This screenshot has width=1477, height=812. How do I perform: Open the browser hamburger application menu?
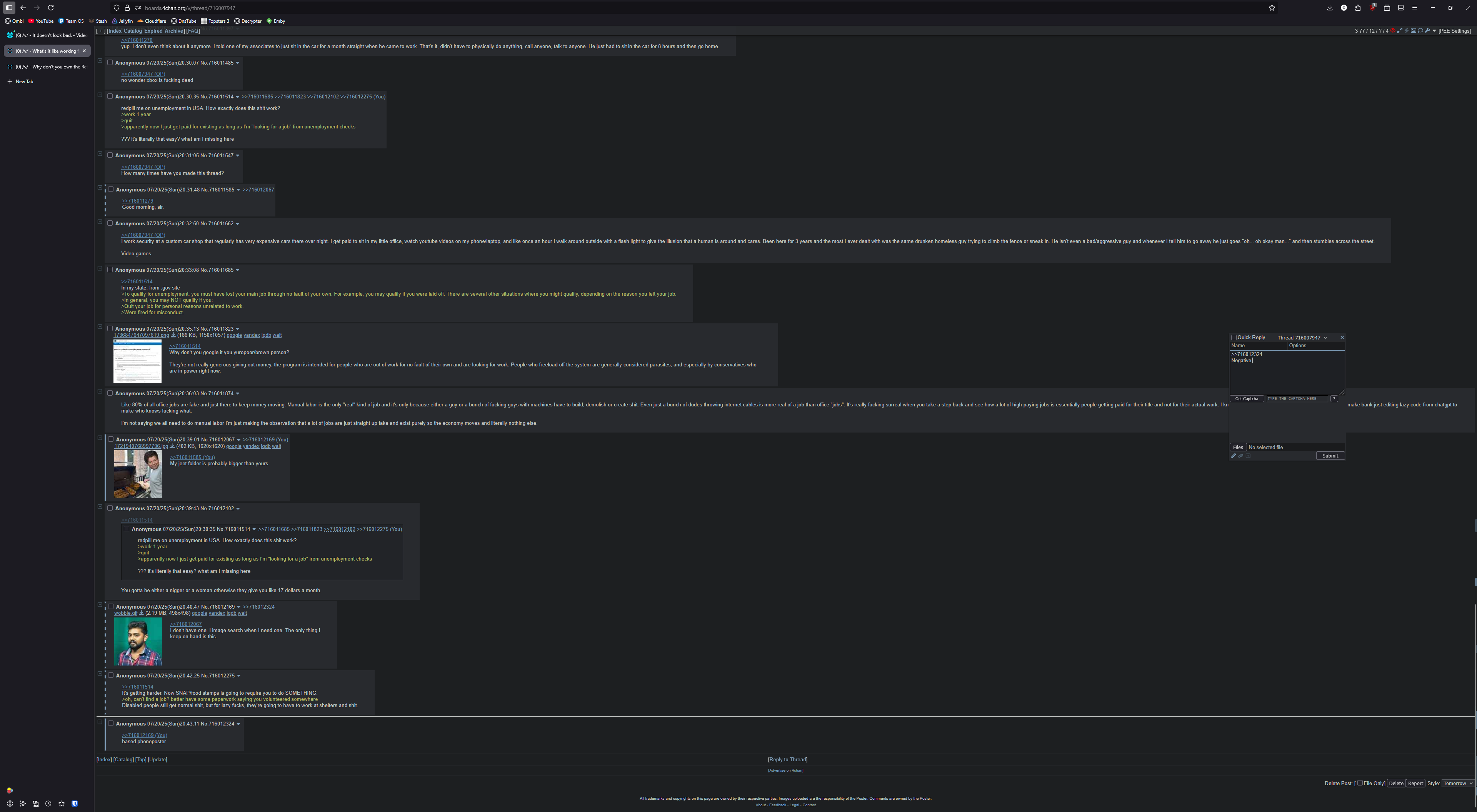click(1415, 7)
